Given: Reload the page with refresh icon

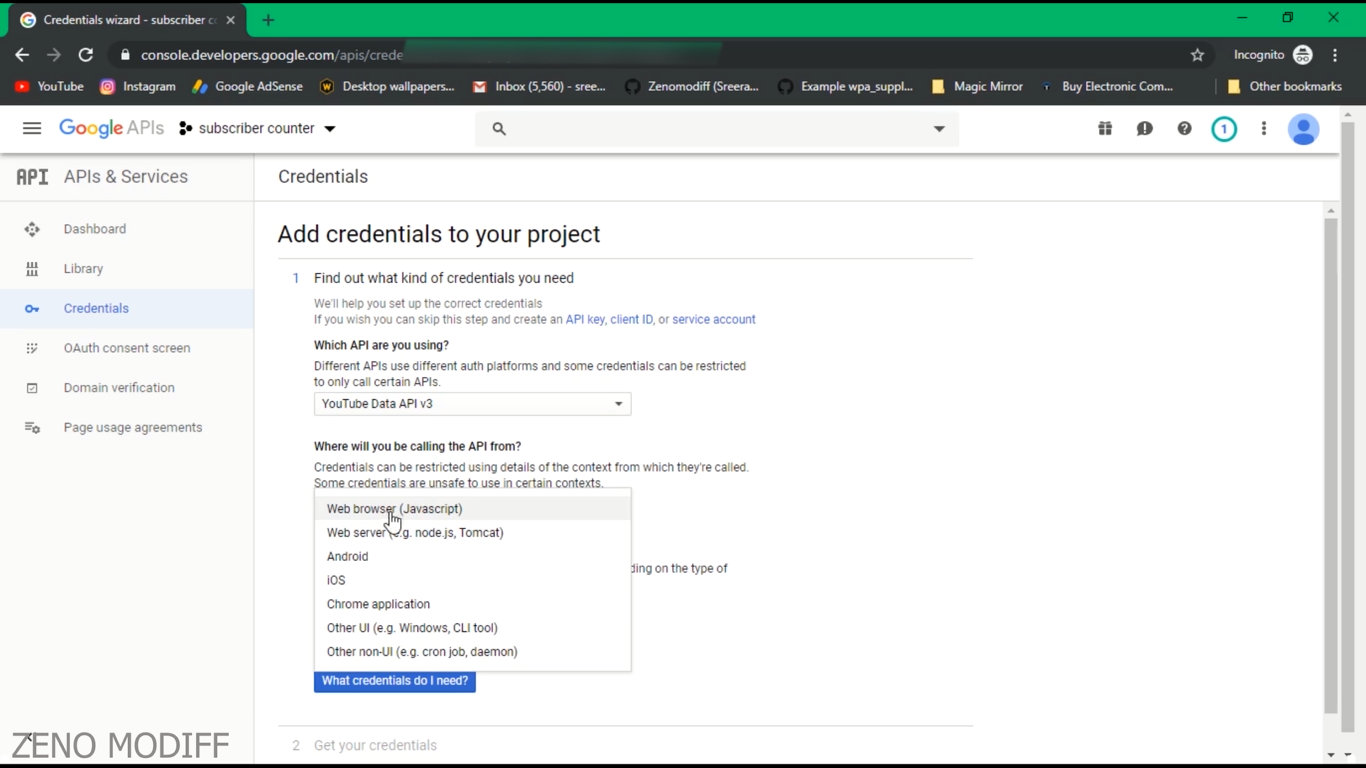Looking at the screenshot, I should pos(86,55).
